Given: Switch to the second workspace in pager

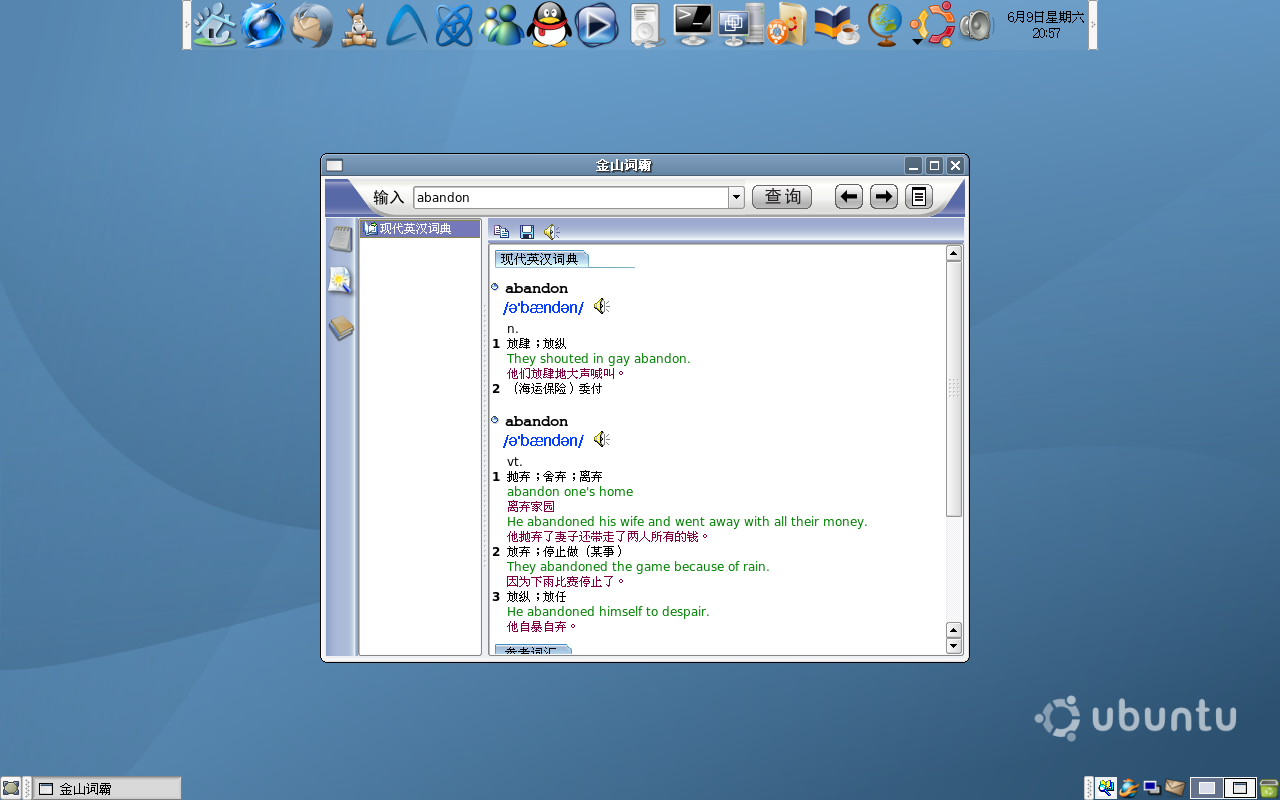Looking at the screenshot, I should 1240,788.
